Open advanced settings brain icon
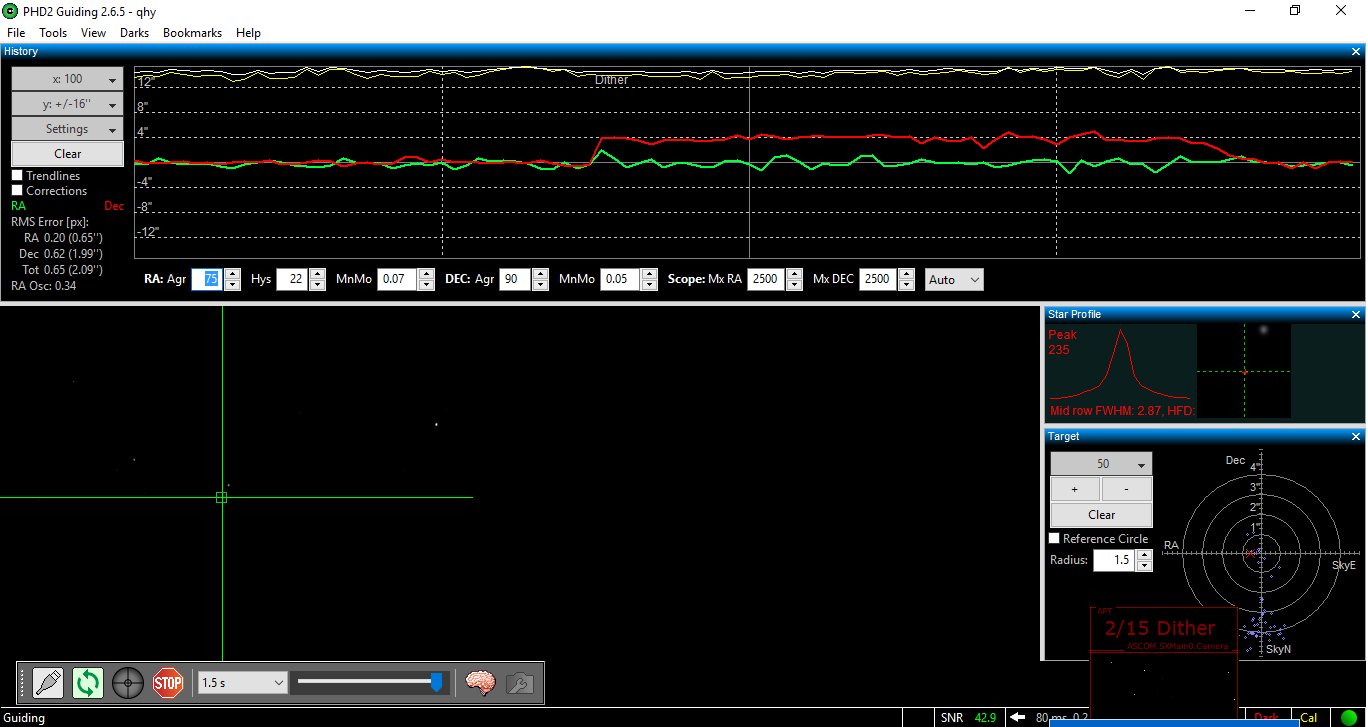The image size is (1368, 727). tap(481, 683)
